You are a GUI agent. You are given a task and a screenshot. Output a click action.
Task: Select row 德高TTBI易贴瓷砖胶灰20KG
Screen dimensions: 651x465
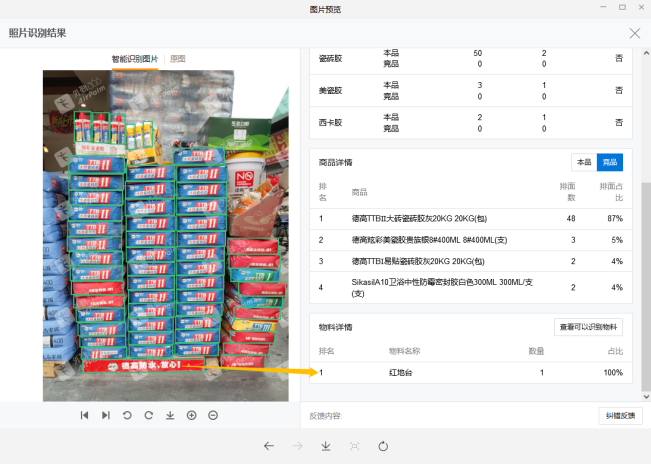pos(471,261)
